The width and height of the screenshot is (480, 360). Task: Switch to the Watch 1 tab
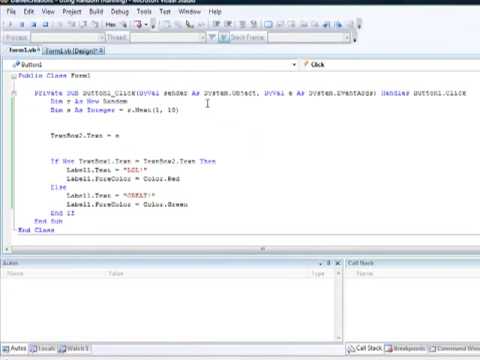coord(74,349)
